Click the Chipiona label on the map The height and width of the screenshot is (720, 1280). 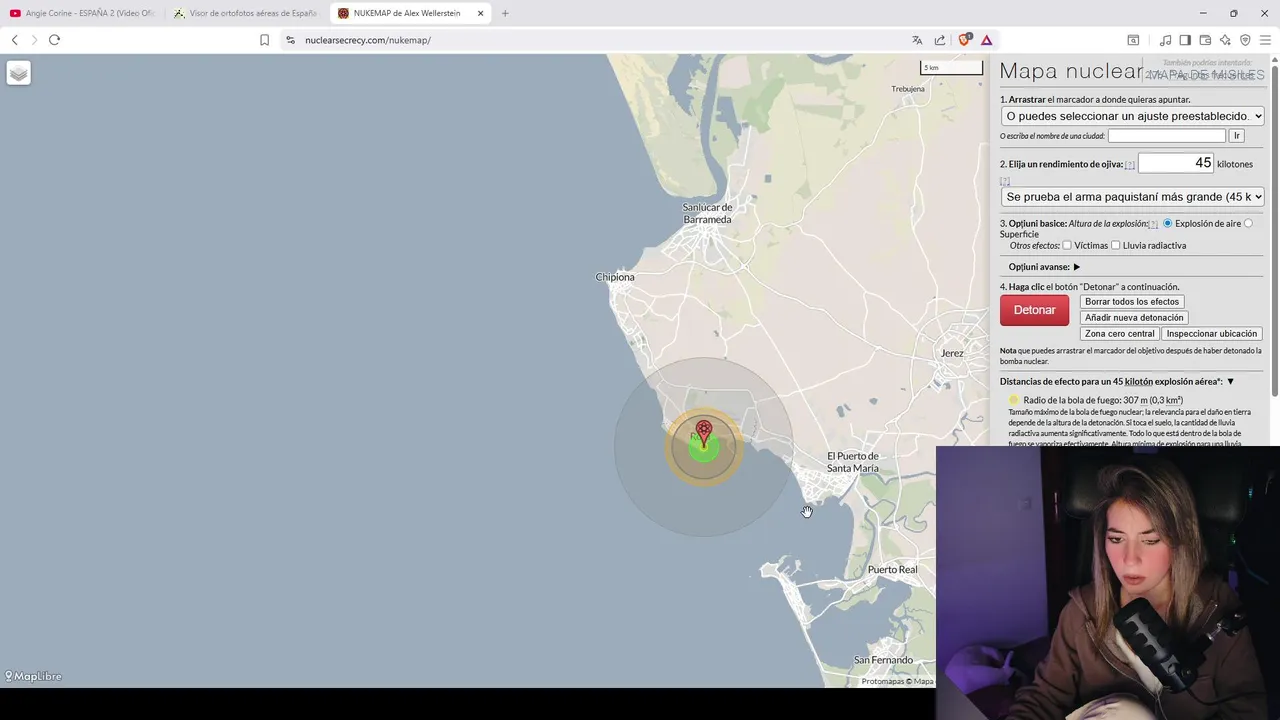(615, 277)
